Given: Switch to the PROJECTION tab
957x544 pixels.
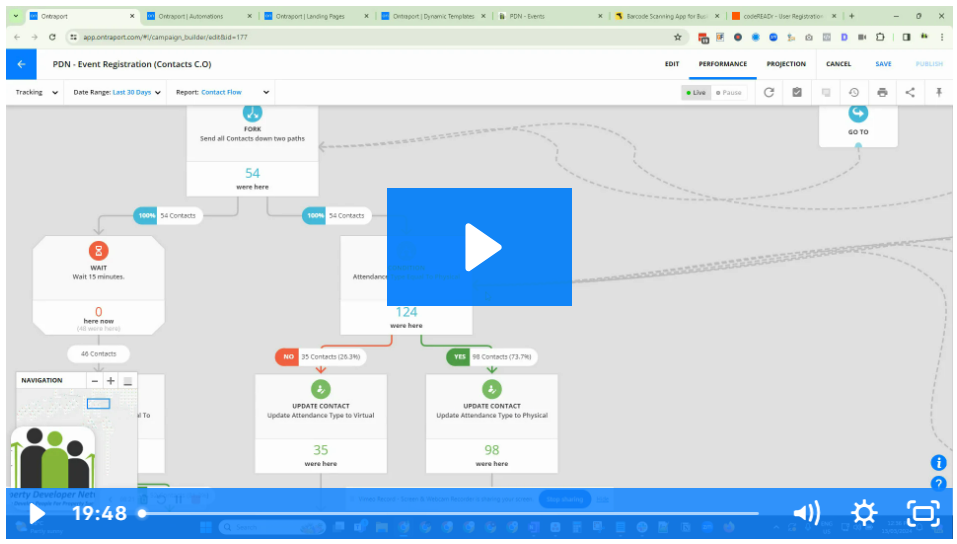Looking at the screenshot, I should click(x=786, y=64).
